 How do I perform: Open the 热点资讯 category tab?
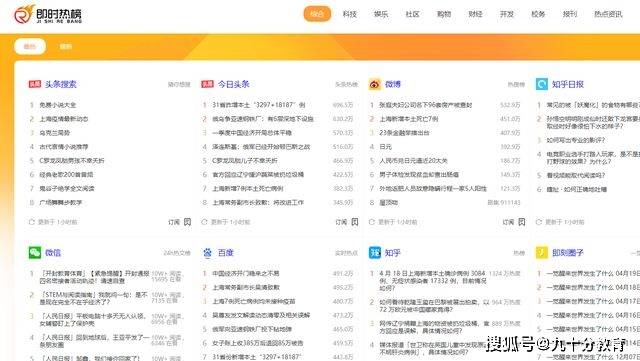(x=608, y=14)
